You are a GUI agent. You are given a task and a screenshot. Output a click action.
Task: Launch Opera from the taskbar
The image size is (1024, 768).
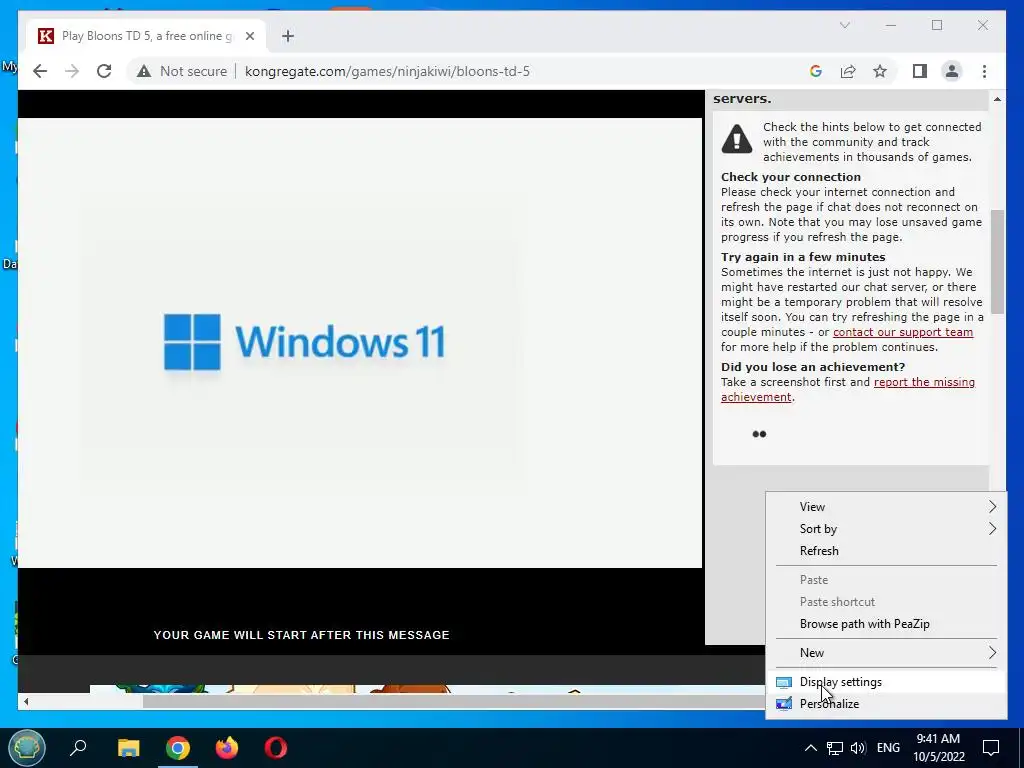click(x=276, y=748)
